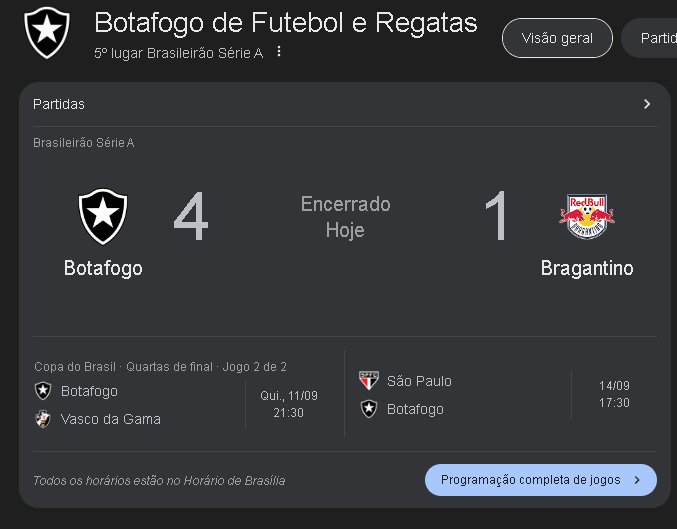Viewport: 677px width, 529px height.
Task: Click the Botafogo crest under São Paulo
Action: pyautogui.click(x=369, y=409)
